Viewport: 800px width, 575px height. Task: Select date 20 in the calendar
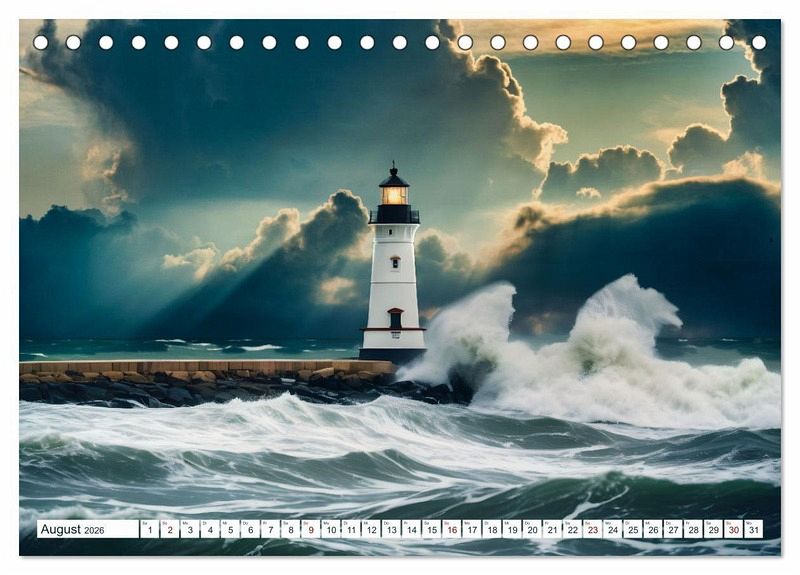click(532, 530)
